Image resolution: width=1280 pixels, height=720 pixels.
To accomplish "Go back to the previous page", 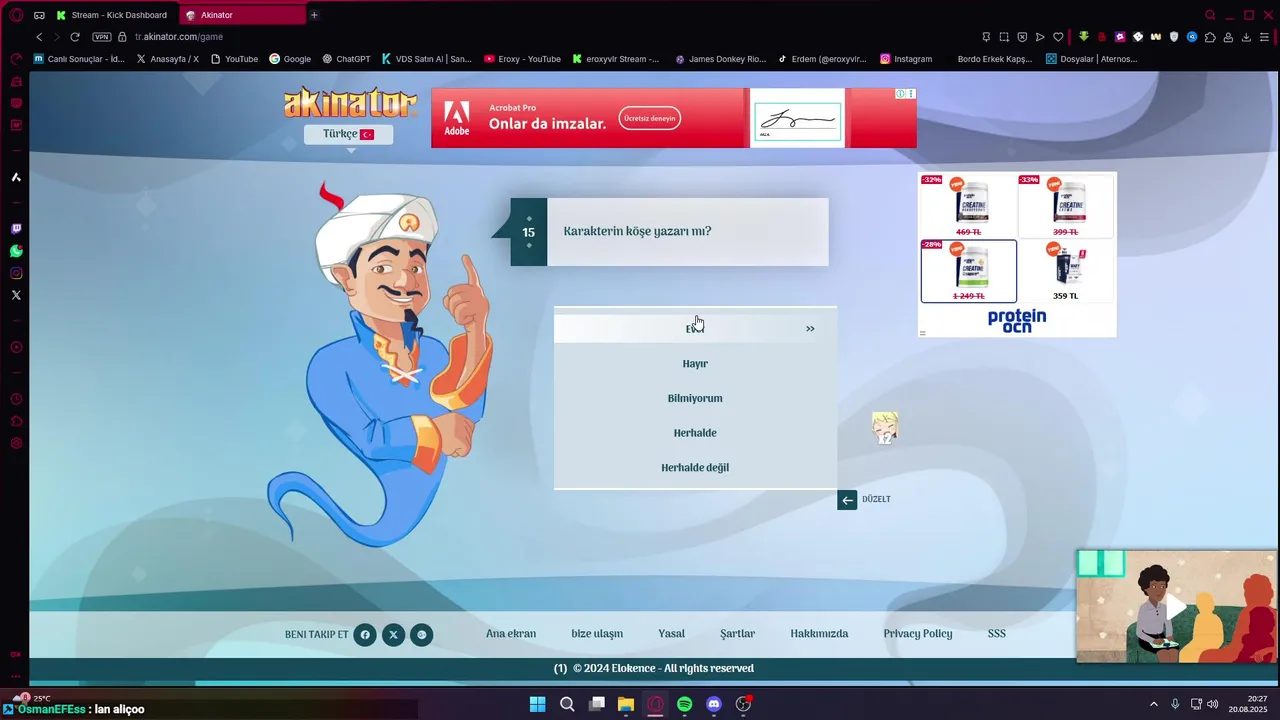I will click(x=39, y=37).
